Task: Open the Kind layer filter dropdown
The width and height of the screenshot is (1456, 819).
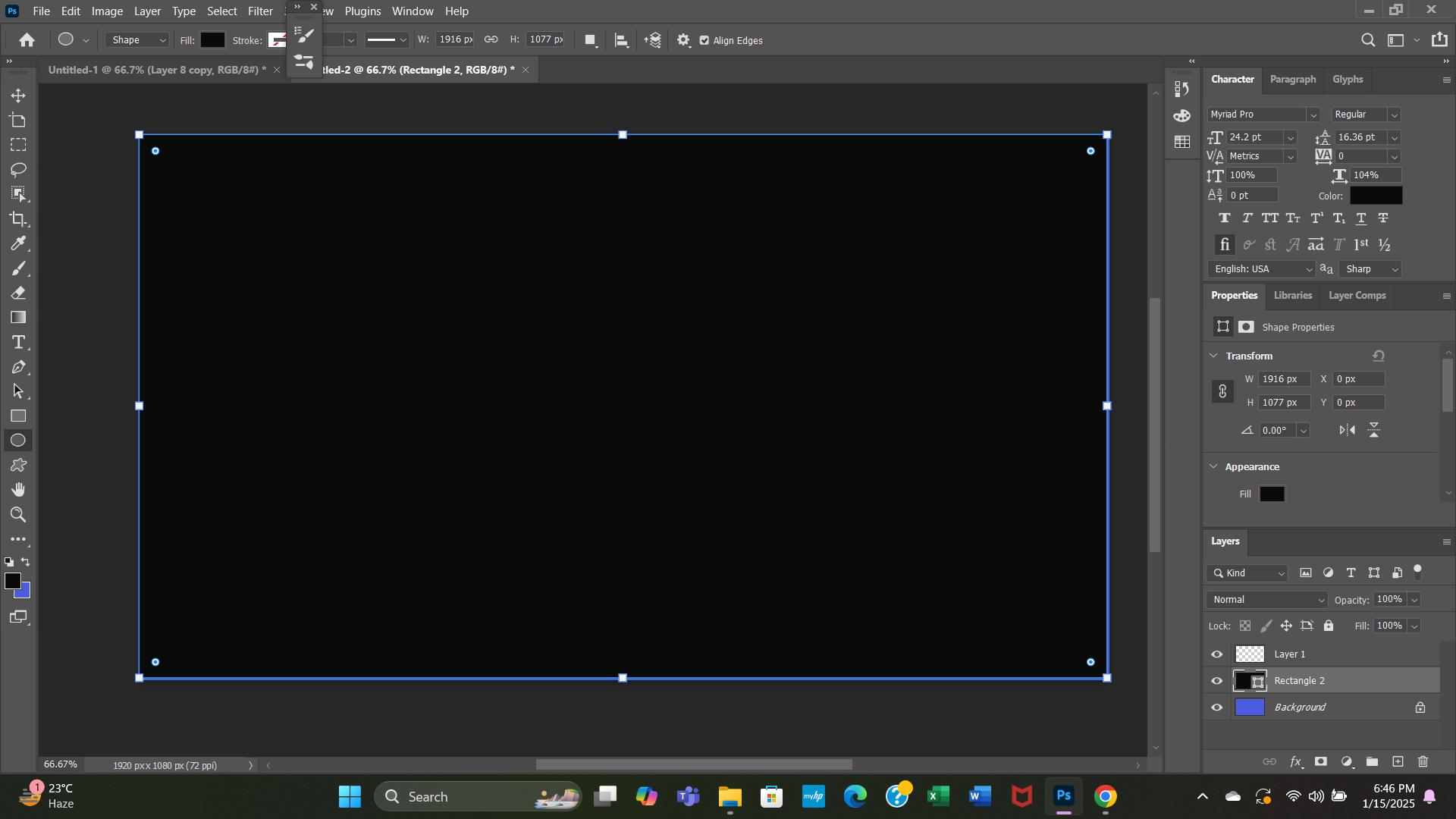Action: (1247, 573)
